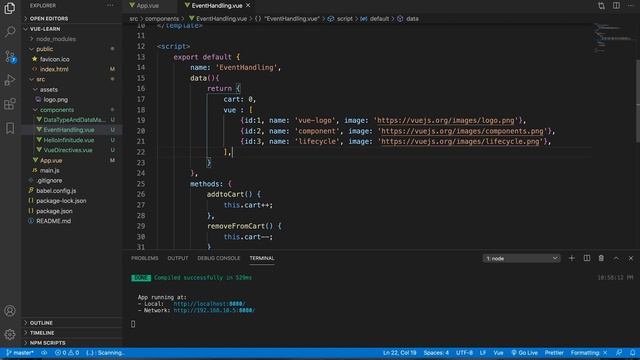
Task: Click the feedback icon in status bar
Action: click(619, 353)
